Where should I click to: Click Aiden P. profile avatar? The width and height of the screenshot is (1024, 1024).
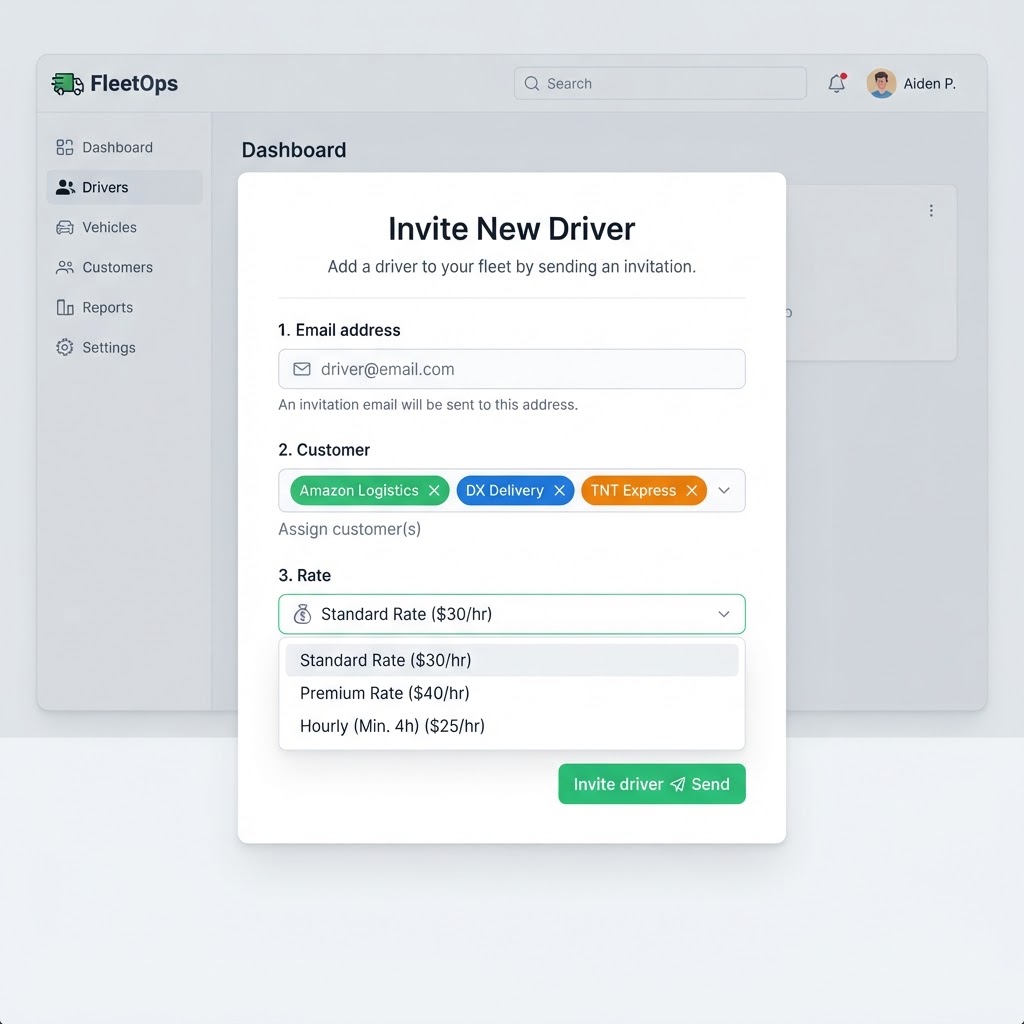tap(881, 84)
